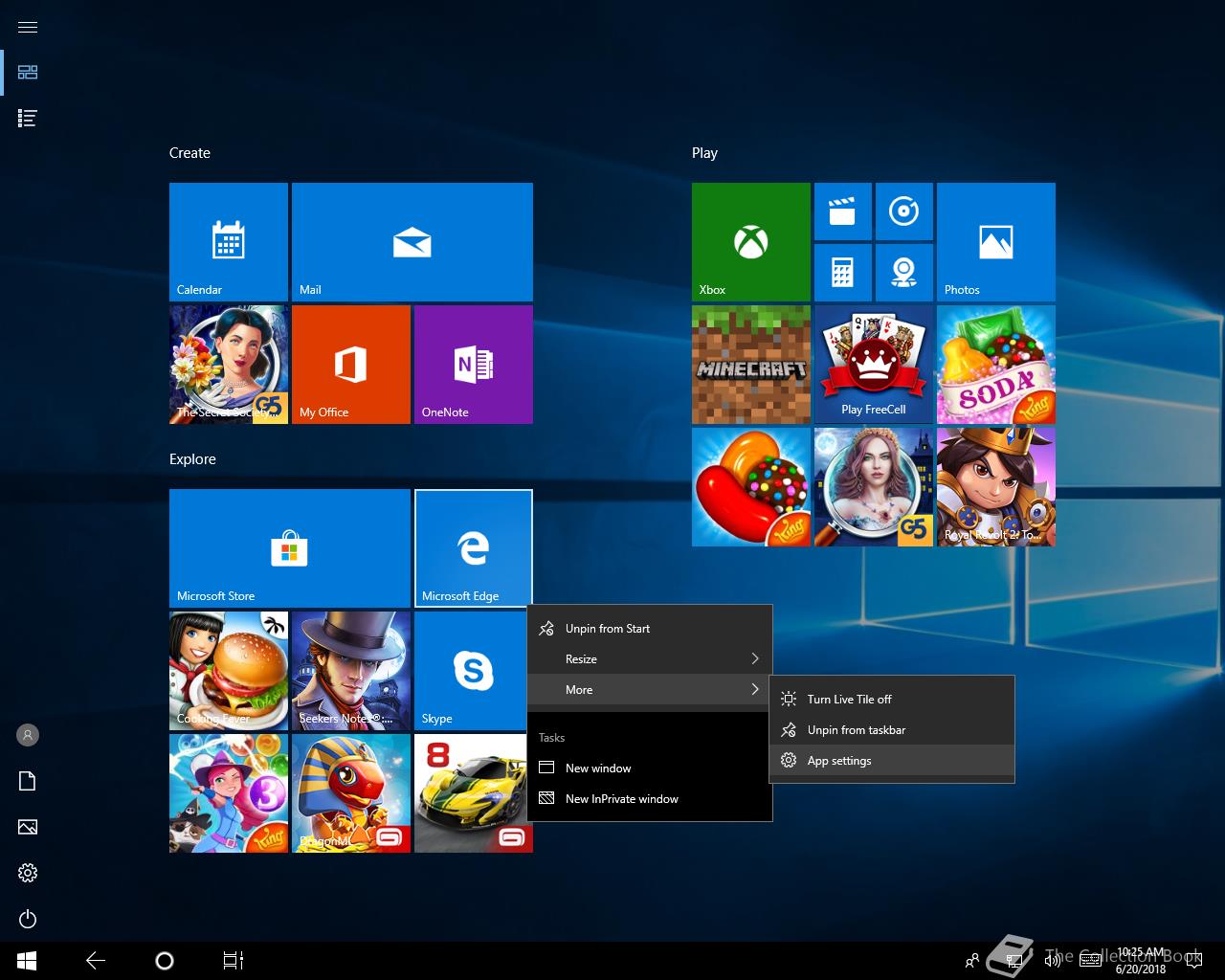The height and width of the screenshot is (980, 1225).
Task: Open Task View on taskbar
Action: [234, 961]
